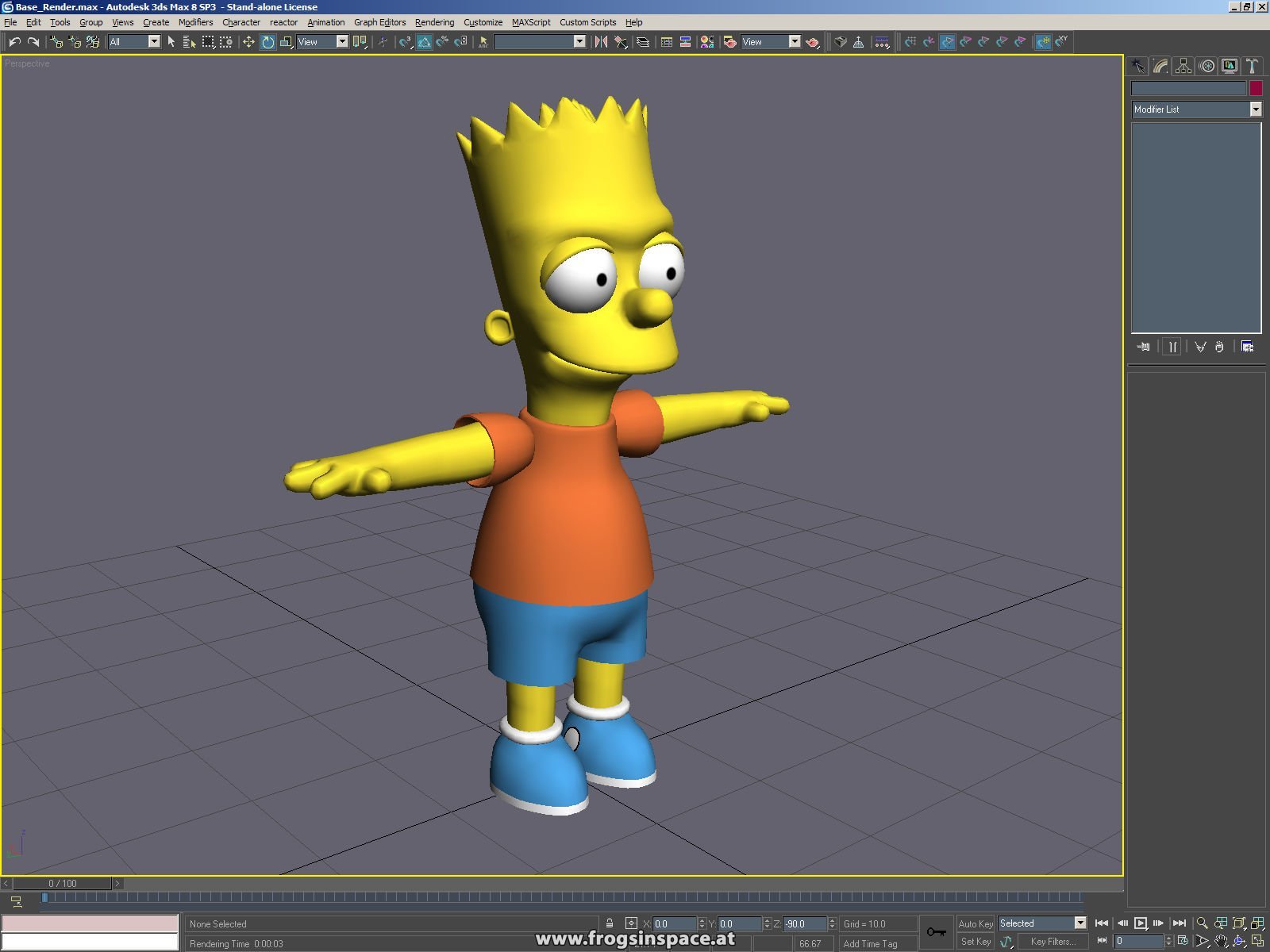Switch to the Display command panel tab
The width and height of the screenshot is (1270, 952).
[1230, 66]
